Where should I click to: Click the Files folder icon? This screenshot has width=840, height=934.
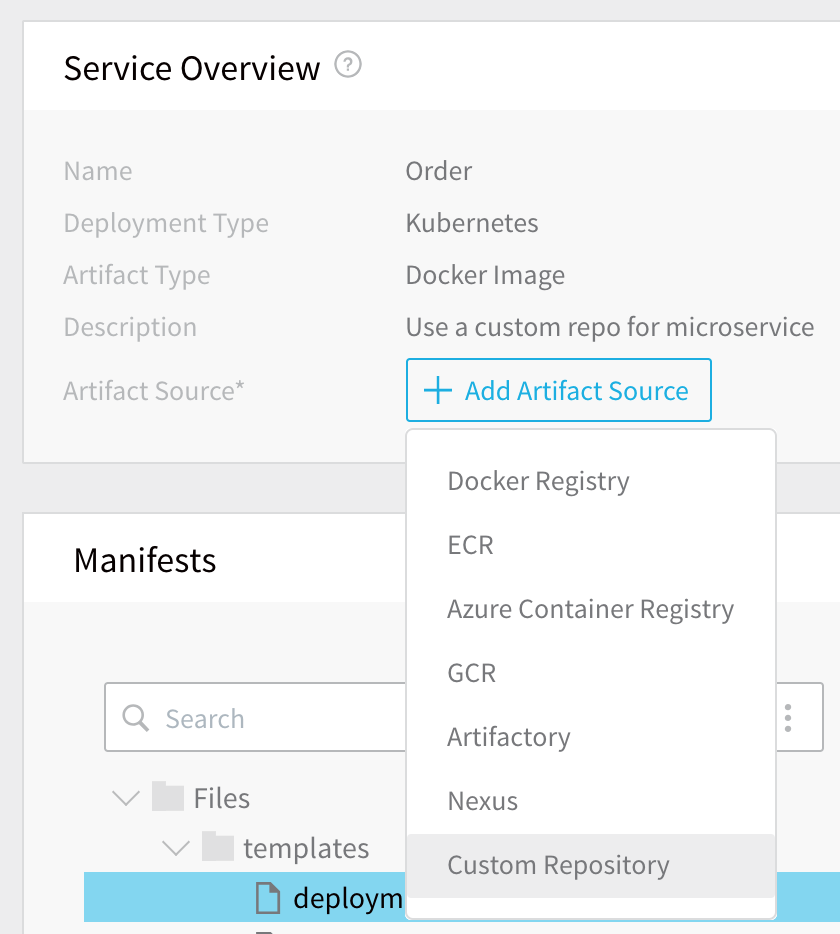167,797
